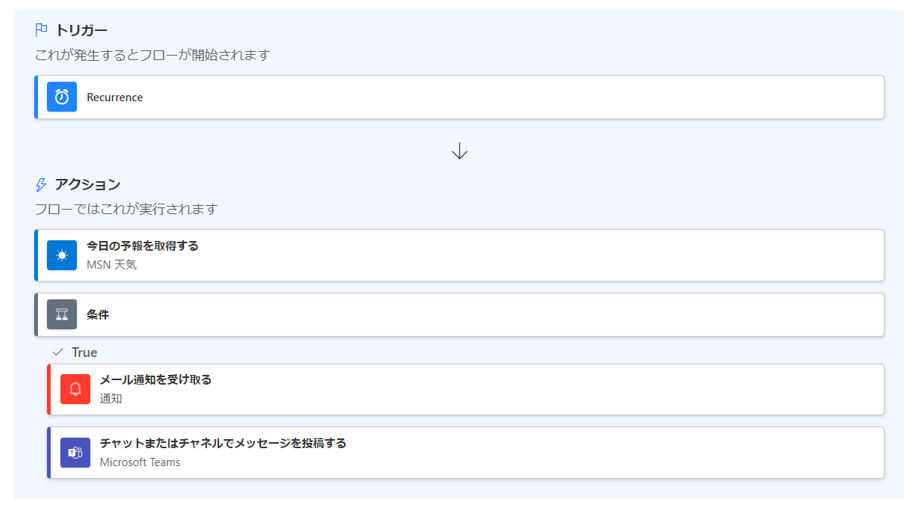
Task: Click the 条件 condition icon
Action: [x=62, y=315]
